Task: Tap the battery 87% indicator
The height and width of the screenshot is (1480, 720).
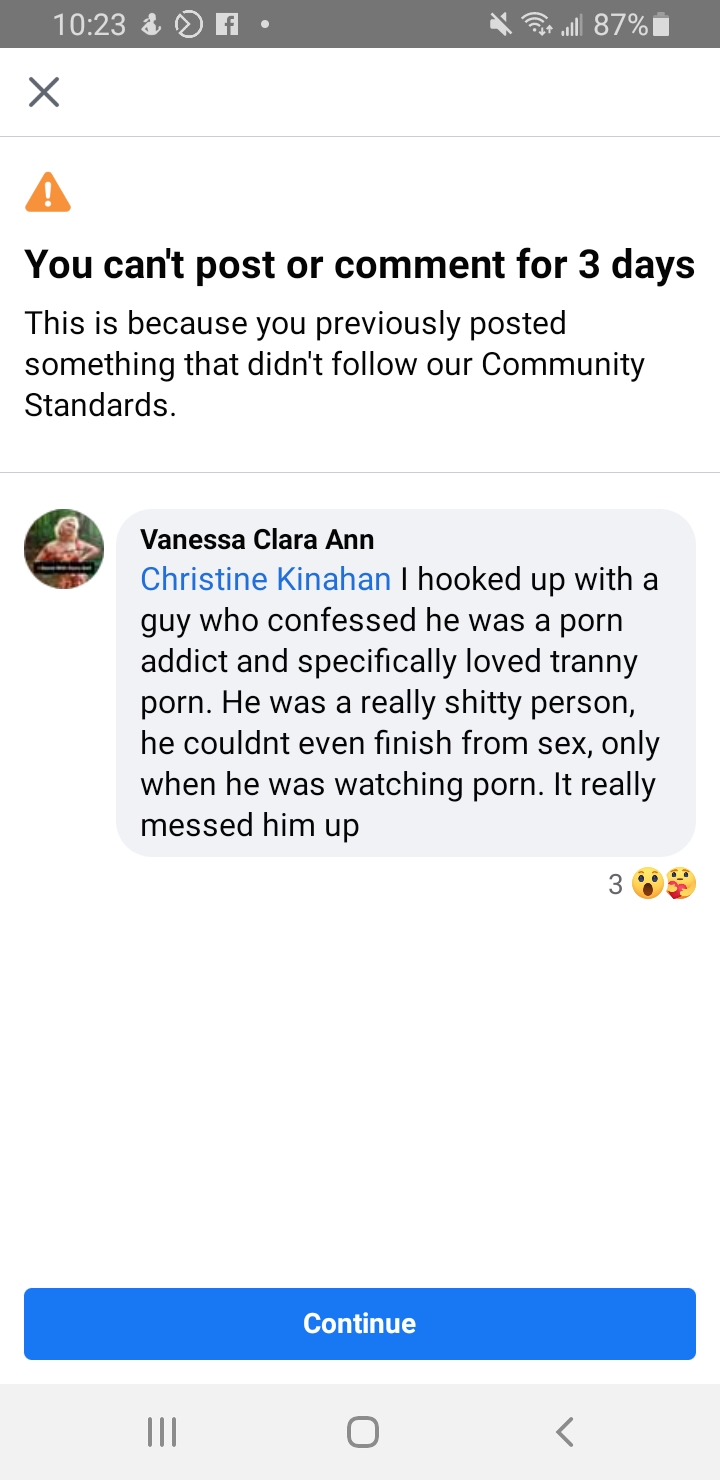Action: [x=631, y=25]
